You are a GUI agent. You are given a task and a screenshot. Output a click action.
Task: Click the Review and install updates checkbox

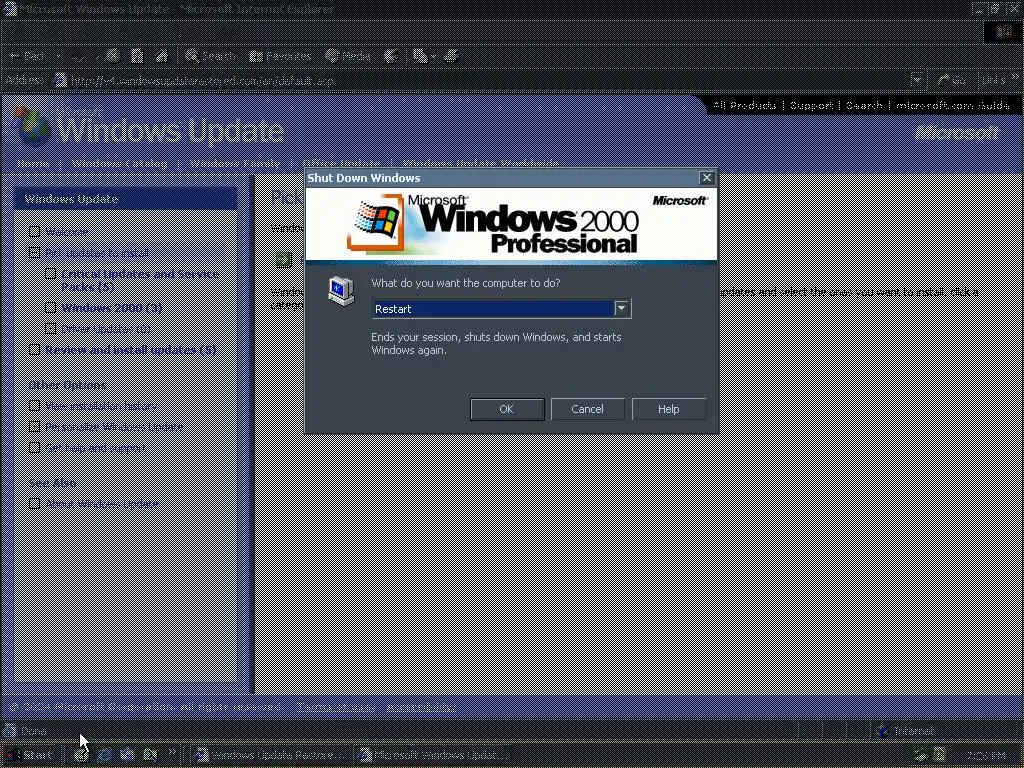35,350
